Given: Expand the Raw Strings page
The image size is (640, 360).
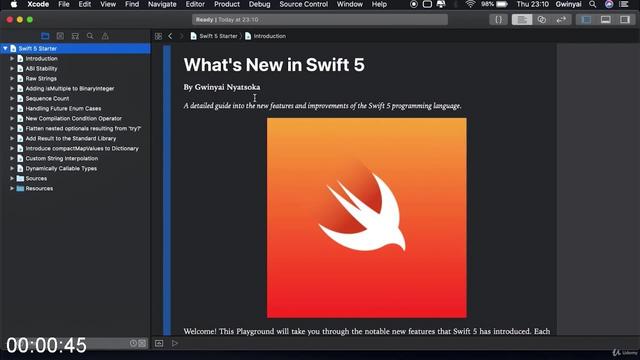Looking at the screenshot, I should pos(12,78).
